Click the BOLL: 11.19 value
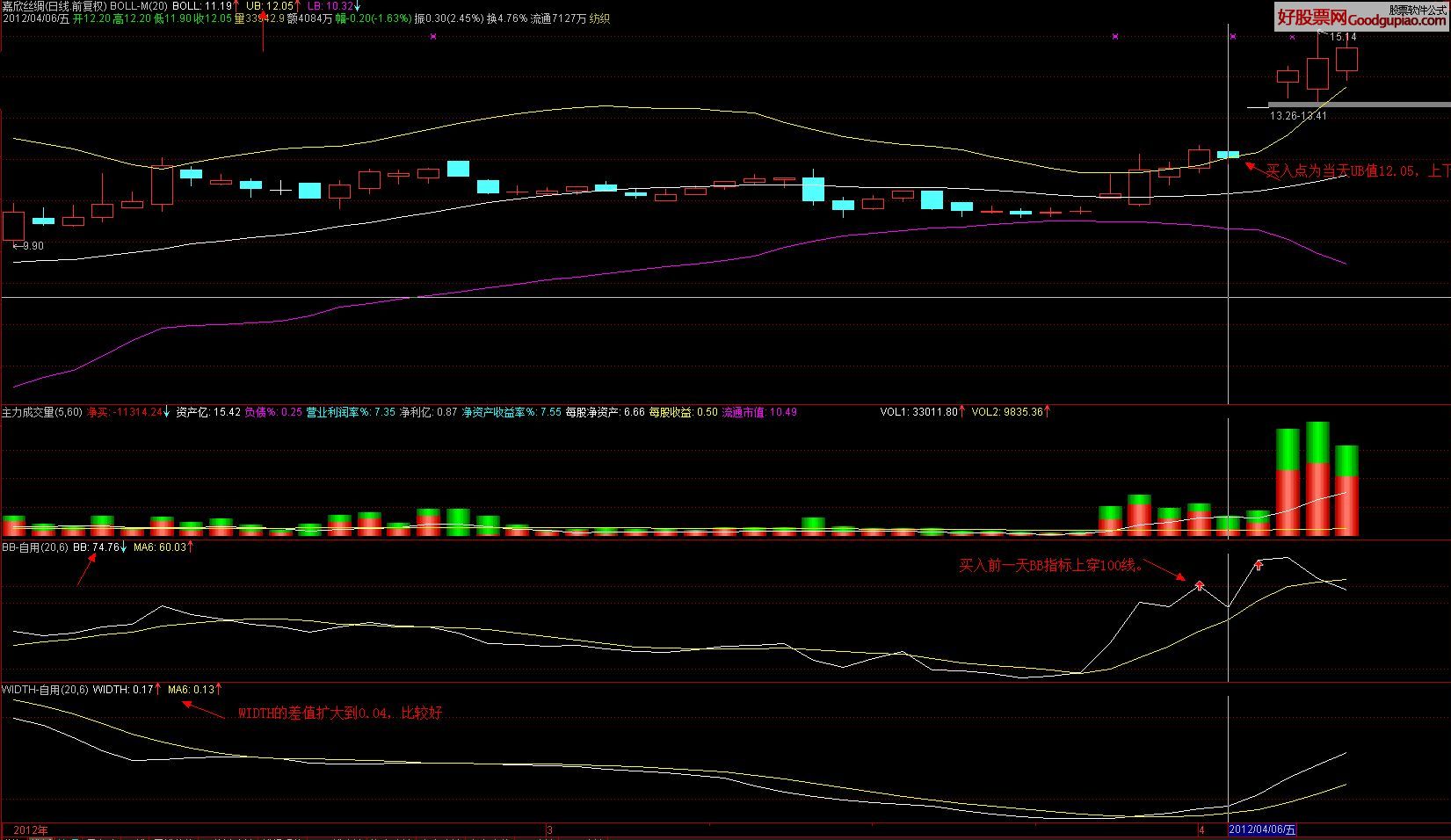1451x840 pixels. coord(202,5)
